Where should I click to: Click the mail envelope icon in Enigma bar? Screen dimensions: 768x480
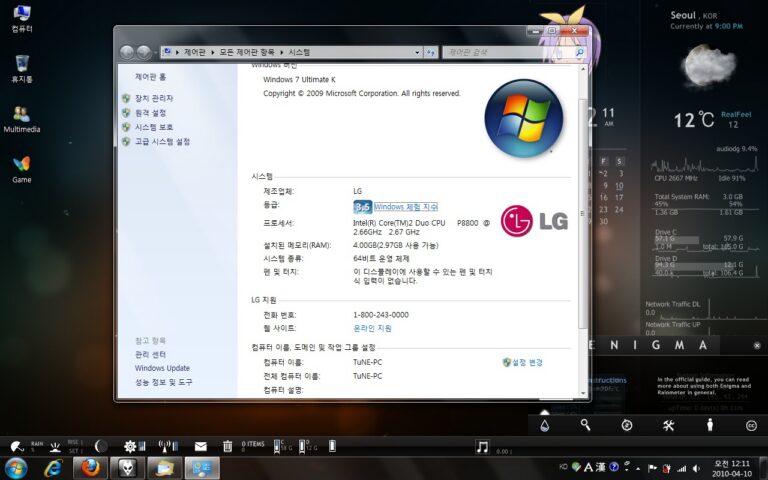pos(200,446)
